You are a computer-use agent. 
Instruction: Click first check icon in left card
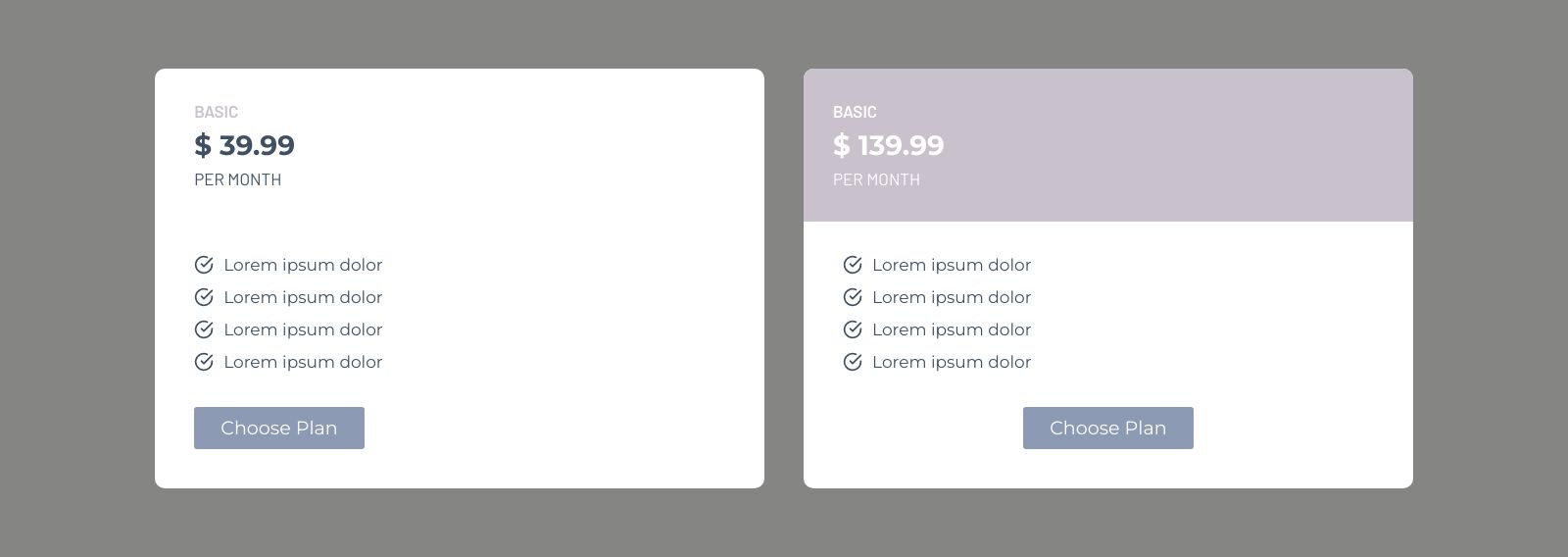pyautogui.click(x=204, y=265)
